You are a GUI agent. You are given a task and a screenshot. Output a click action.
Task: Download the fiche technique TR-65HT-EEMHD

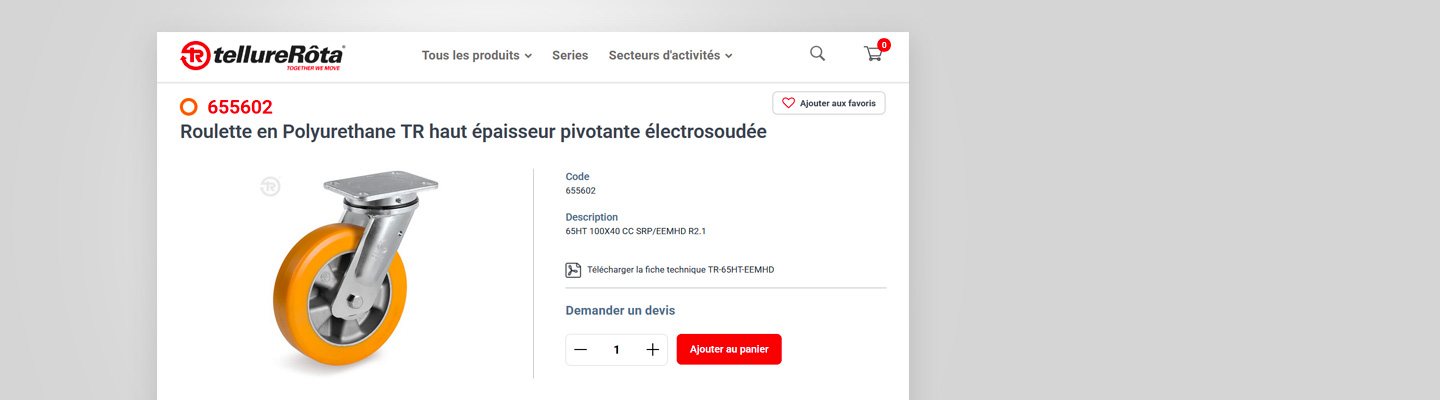pyautogui.click(x=680, y=270)
